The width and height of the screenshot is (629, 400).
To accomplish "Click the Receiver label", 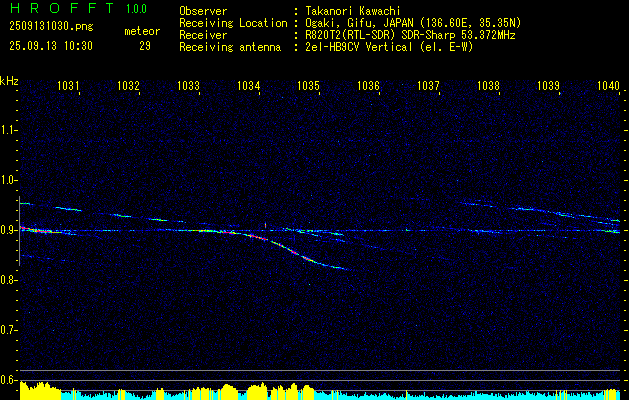I will [203, 35].
